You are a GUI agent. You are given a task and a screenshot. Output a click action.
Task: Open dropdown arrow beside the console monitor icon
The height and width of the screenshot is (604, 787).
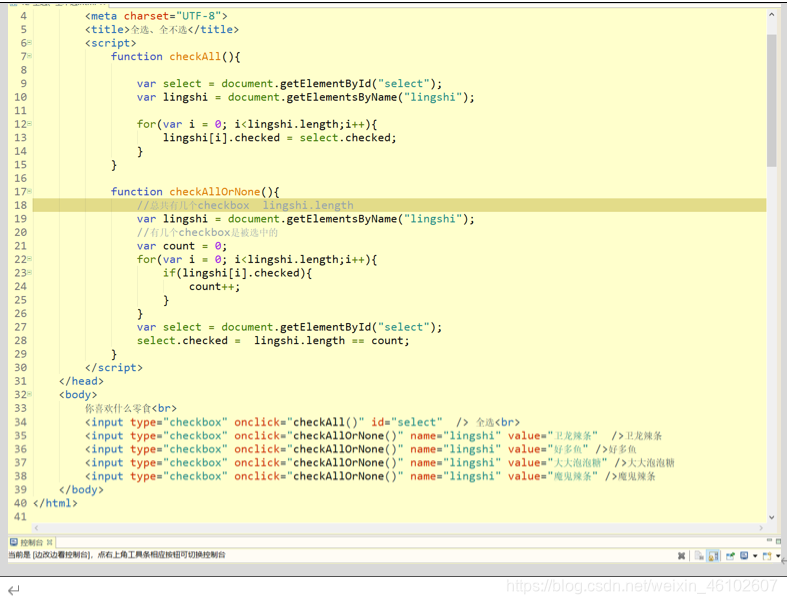755,556
